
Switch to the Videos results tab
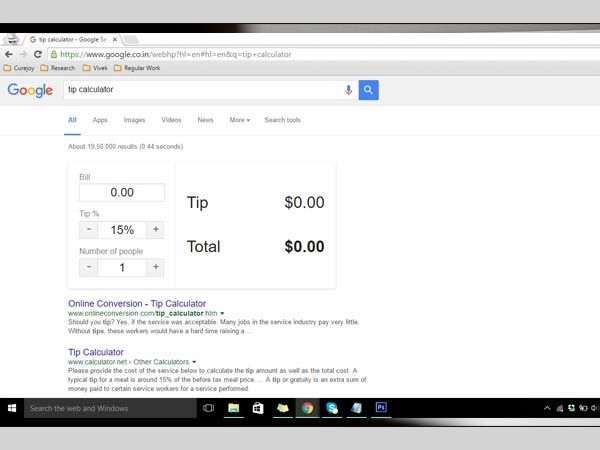click(x=171, y=120)
